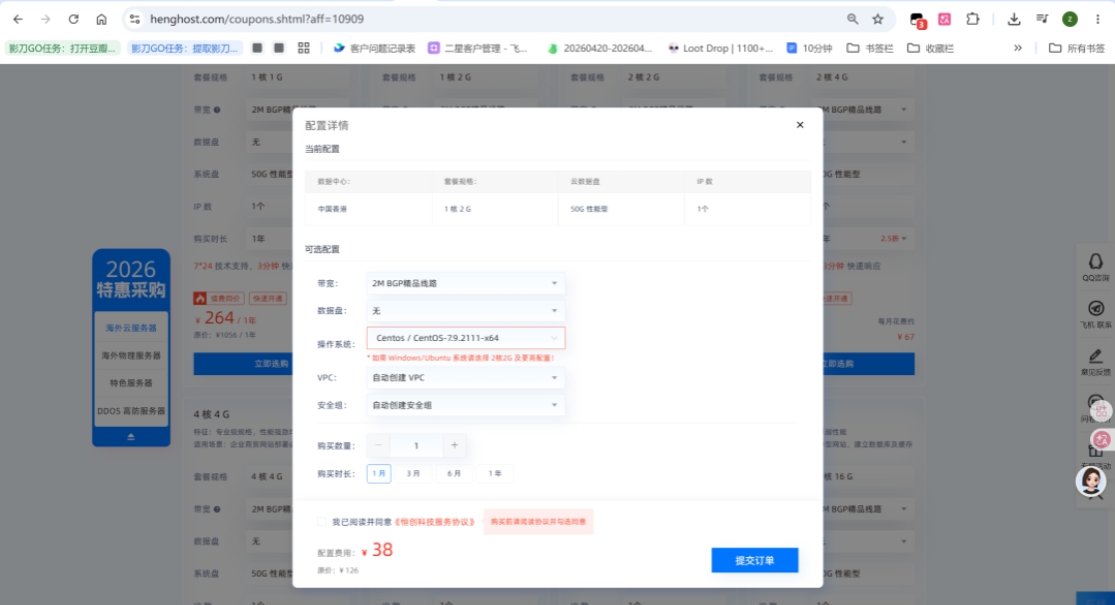1115x605 pixels.
Task: Close the 配置详情 dialog with the X
Action: (800, 125)
